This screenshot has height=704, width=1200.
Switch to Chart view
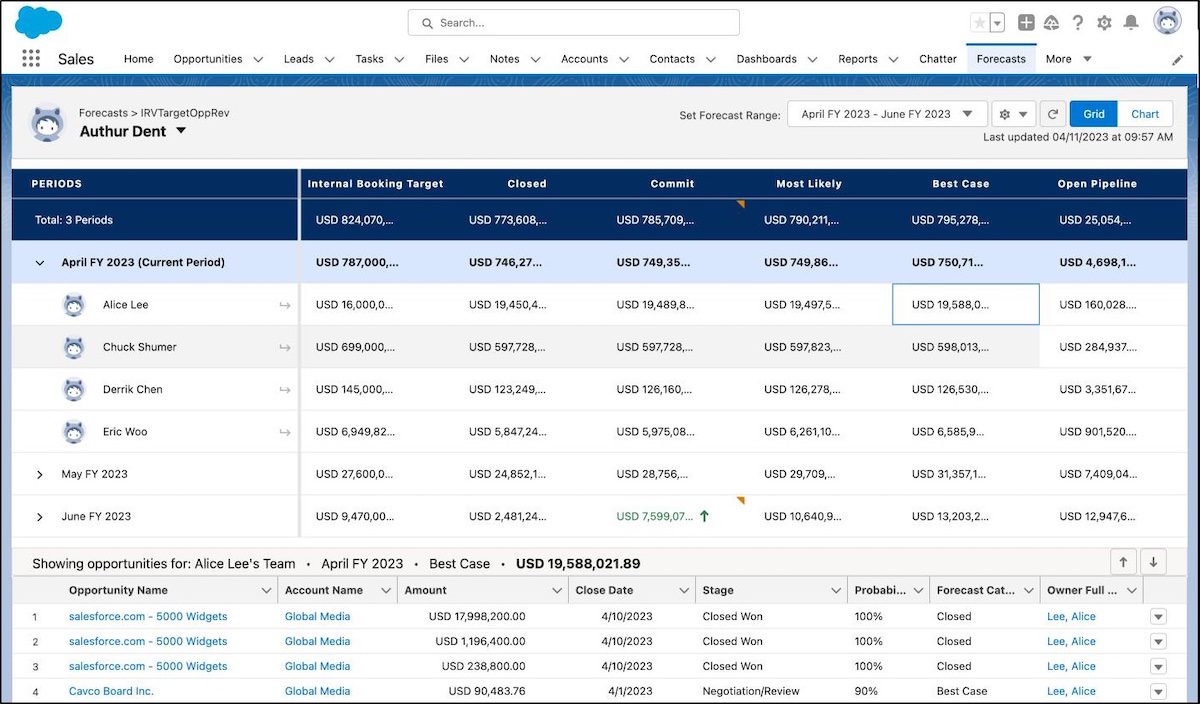pyautogui.click(x=1145, y=114)
